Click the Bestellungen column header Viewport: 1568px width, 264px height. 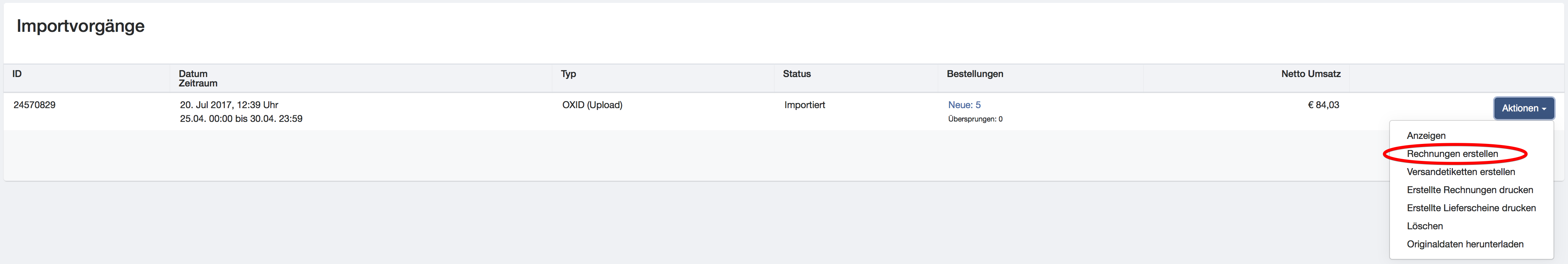pos(974,74)
